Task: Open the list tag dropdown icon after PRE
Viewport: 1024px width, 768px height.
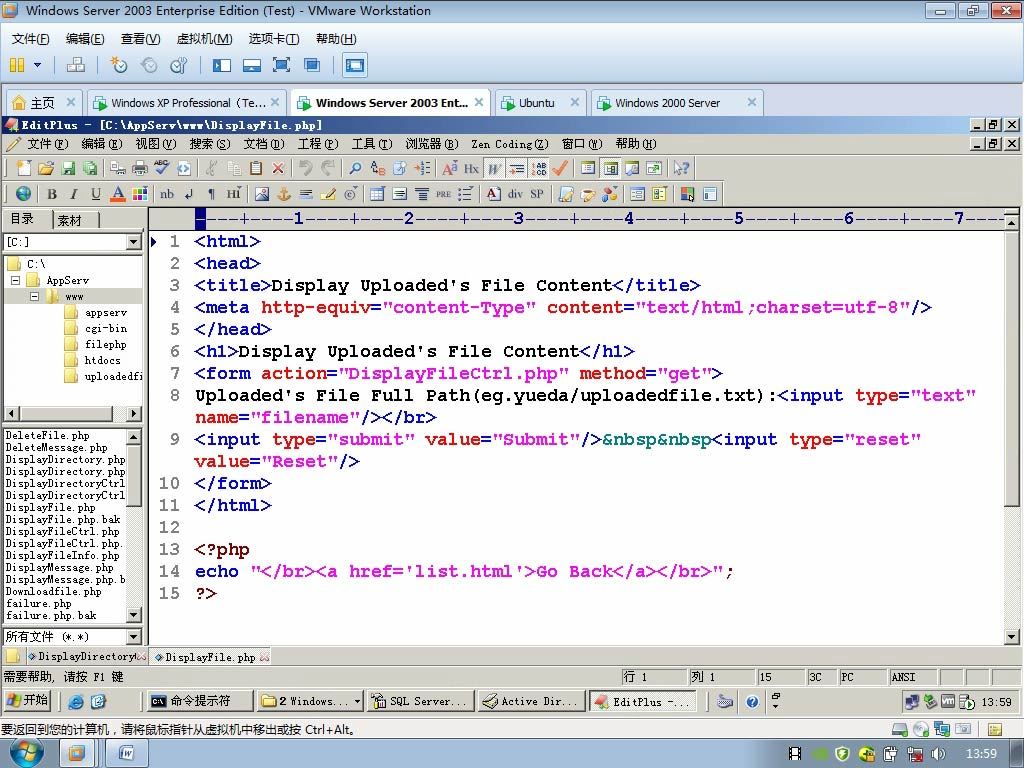Action: 465,194
